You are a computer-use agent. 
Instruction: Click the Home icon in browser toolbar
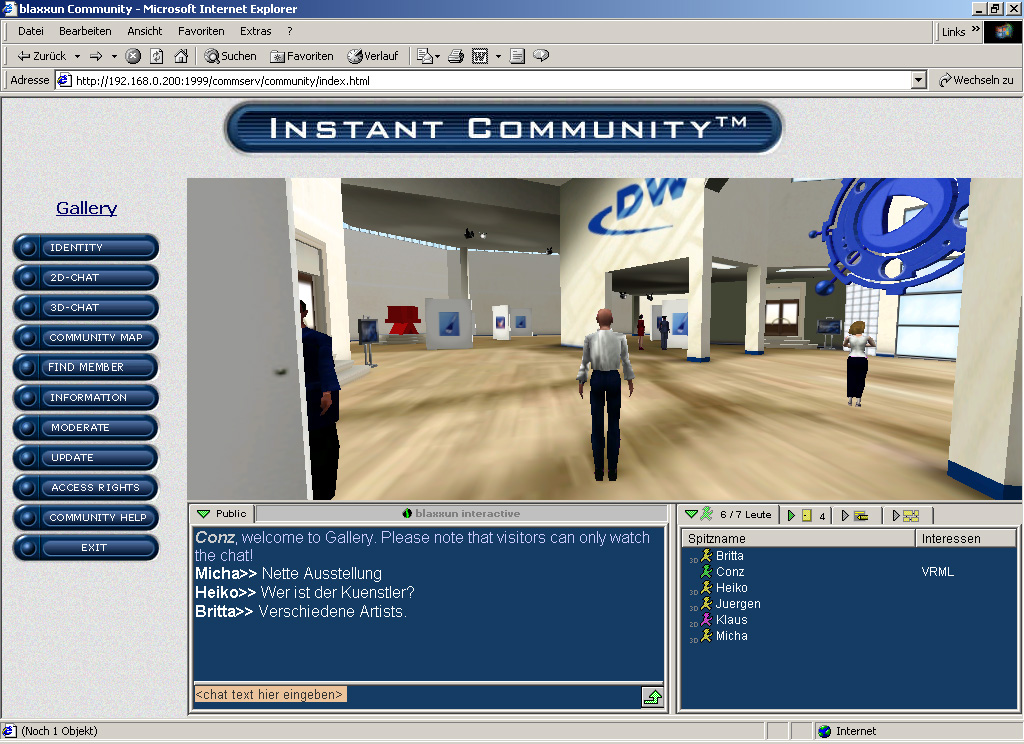(x=181, y=56)
